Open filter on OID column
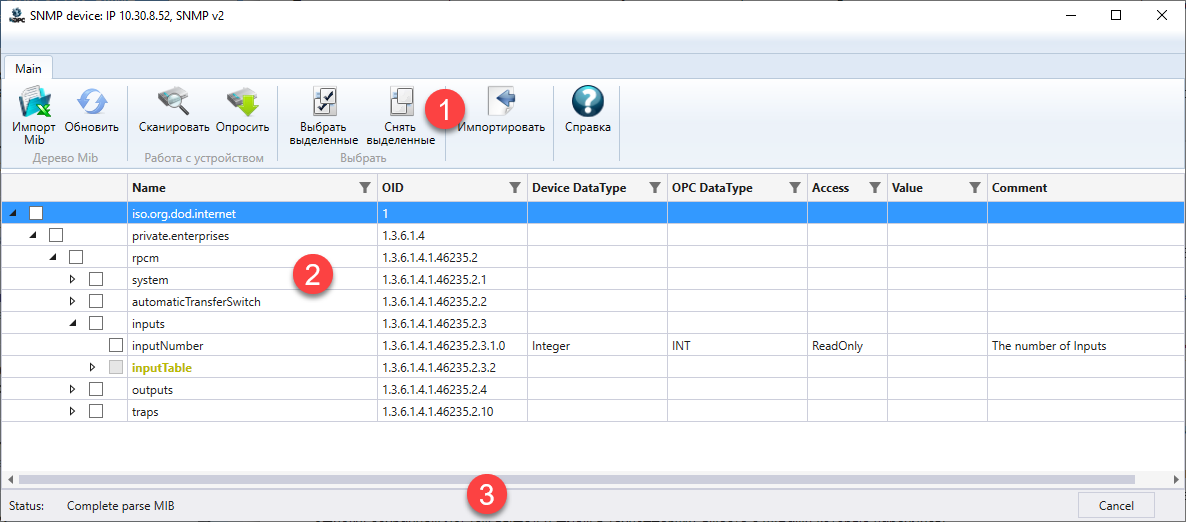1186x522 pixels. 514,188
